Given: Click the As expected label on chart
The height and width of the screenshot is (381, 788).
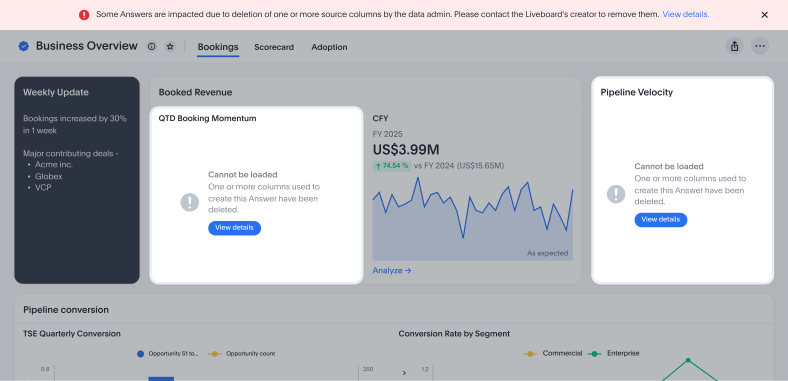Looking at the screenshot, I should [547, 253].
